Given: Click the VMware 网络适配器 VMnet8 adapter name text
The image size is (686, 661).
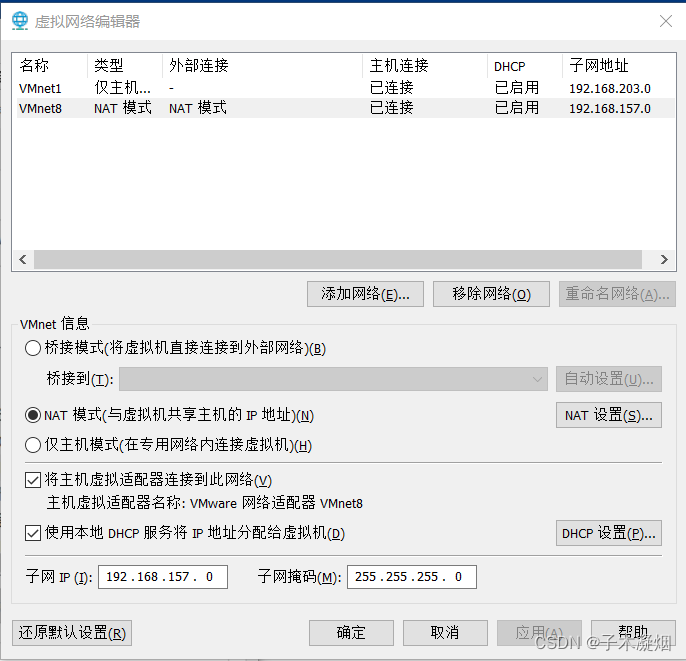Looking at the screenshot, I should coord(276,503).
